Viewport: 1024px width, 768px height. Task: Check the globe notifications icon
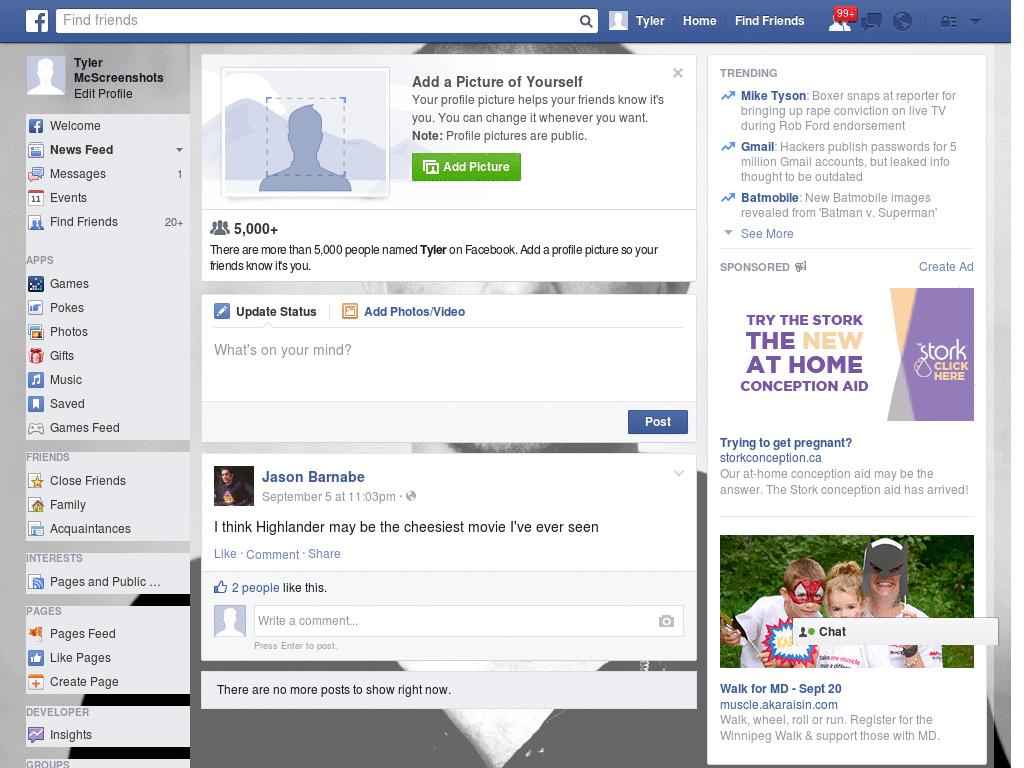(902, 20)
